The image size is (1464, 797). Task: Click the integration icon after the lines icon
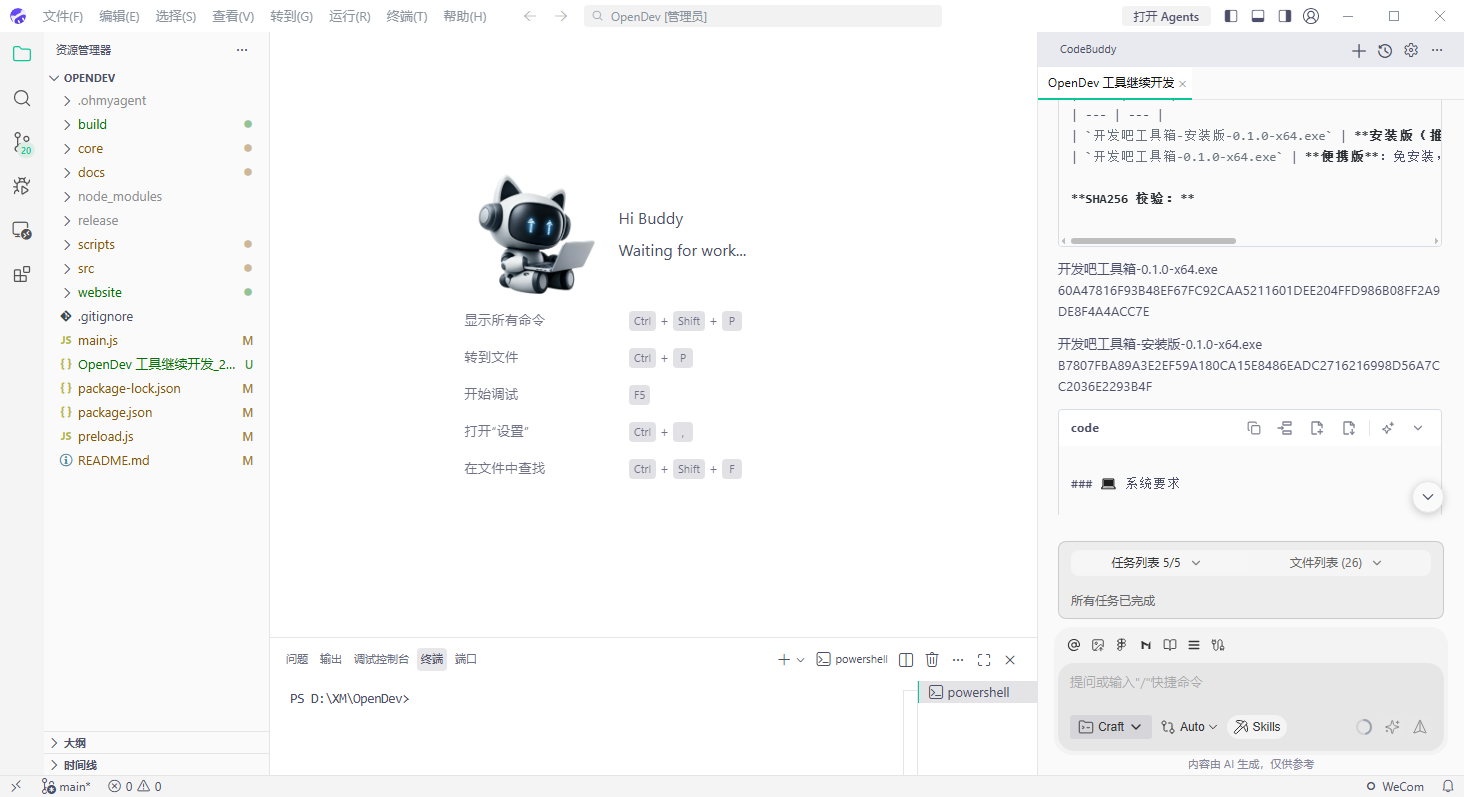pos(1218,645)
